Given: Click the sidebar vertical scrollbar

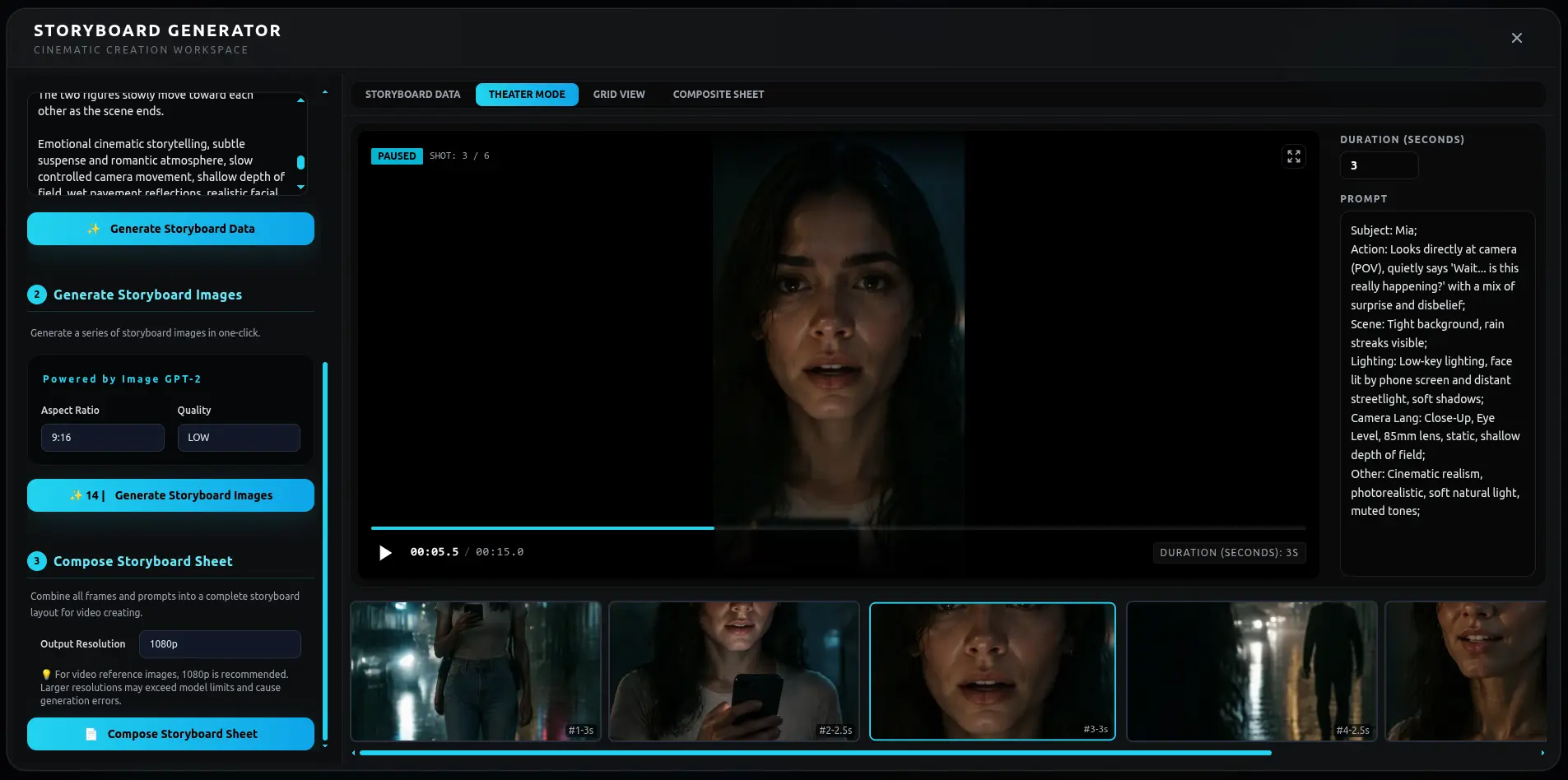Looking at the screenshot, I should (325, 551).
